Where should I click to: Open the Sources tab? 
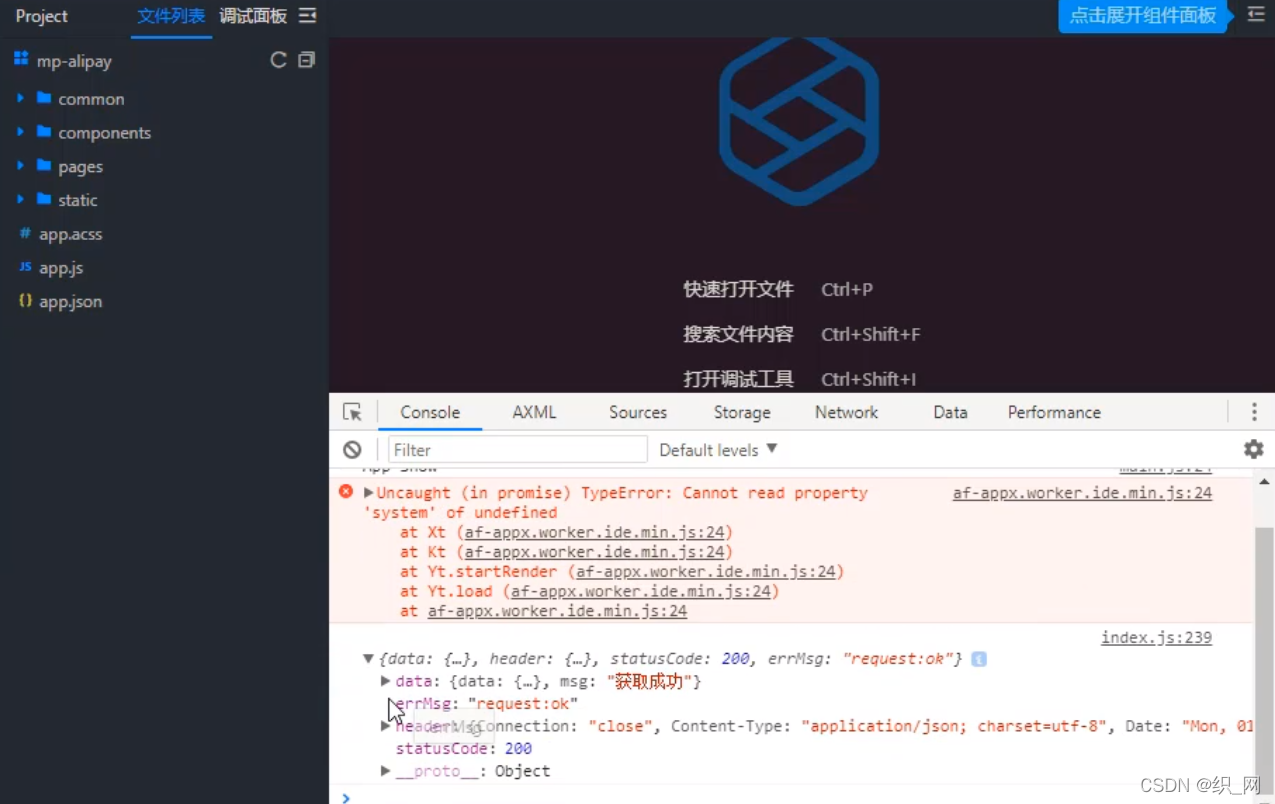(638, 412)
